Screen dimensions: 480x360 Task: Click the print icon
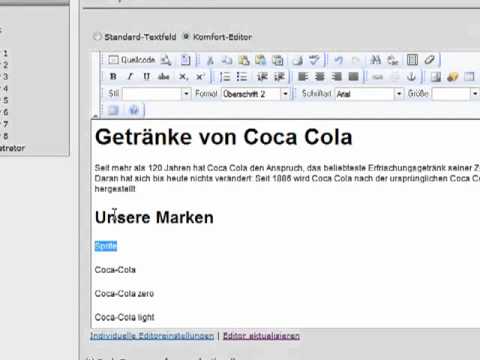[x=297, y=60]
